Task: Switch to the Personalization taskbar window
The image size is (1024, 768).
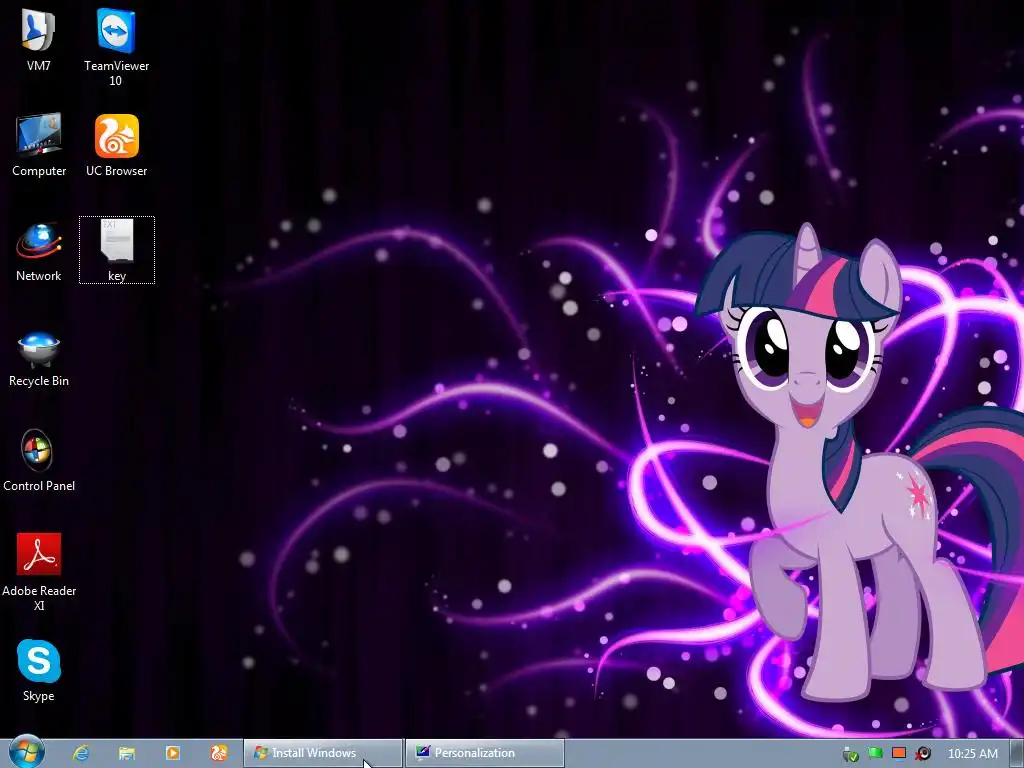Action: (485, 753)
